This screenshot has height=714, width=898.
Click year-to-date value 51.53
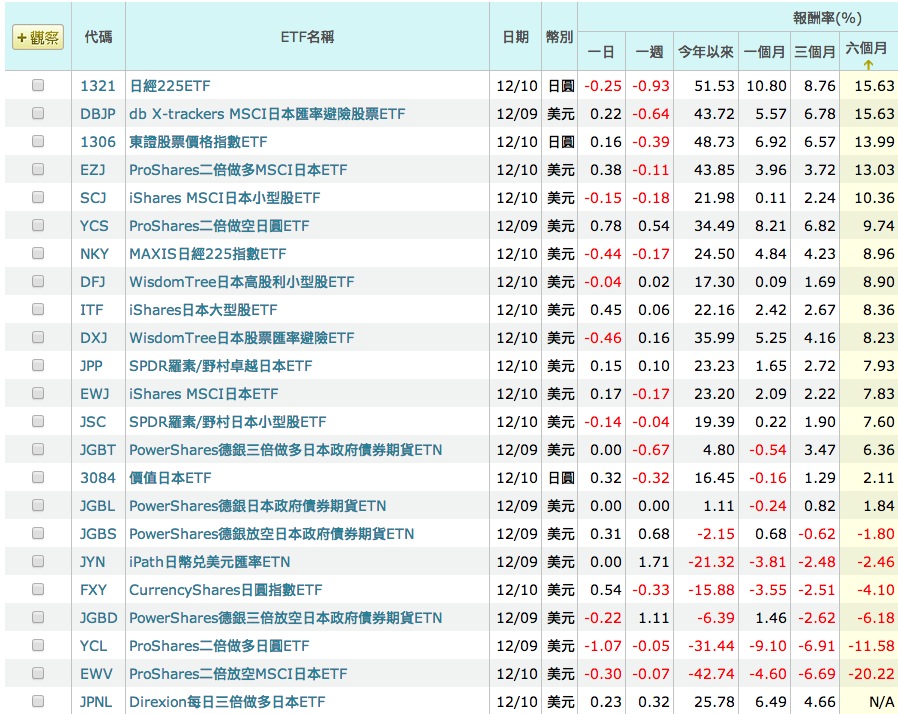[714, 86]
